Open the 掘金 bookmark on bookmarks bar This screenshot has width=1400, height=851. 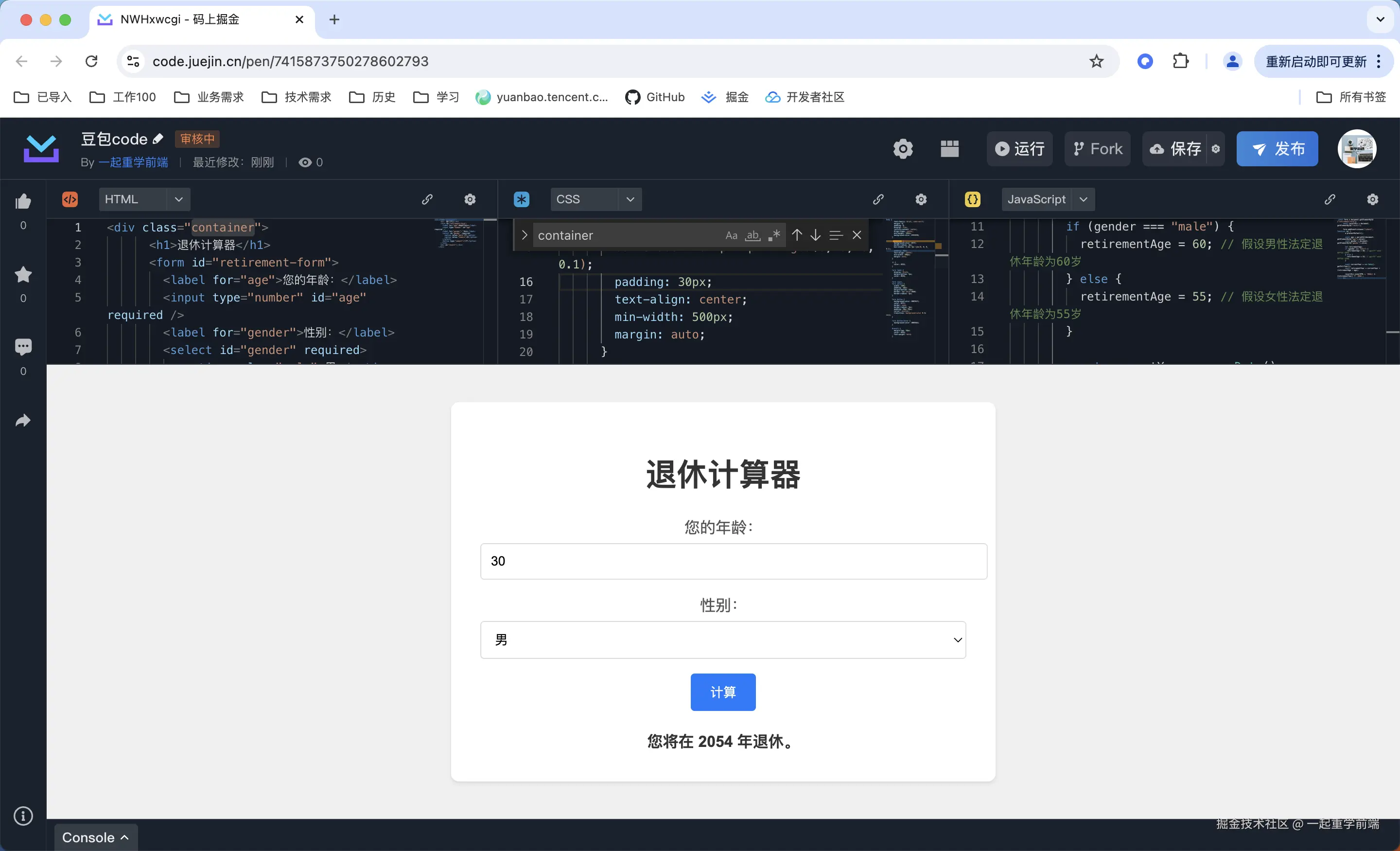click(x=724, y=97)
